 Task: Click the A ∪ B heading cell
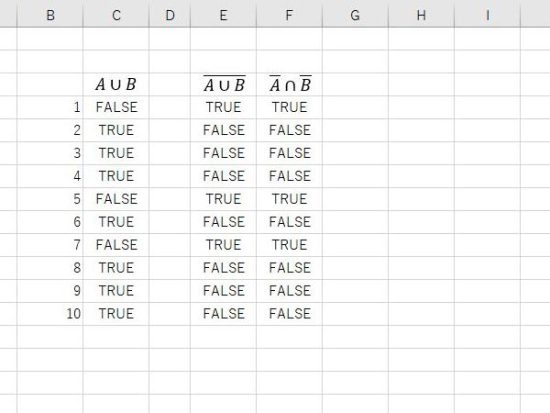[116, 85]
